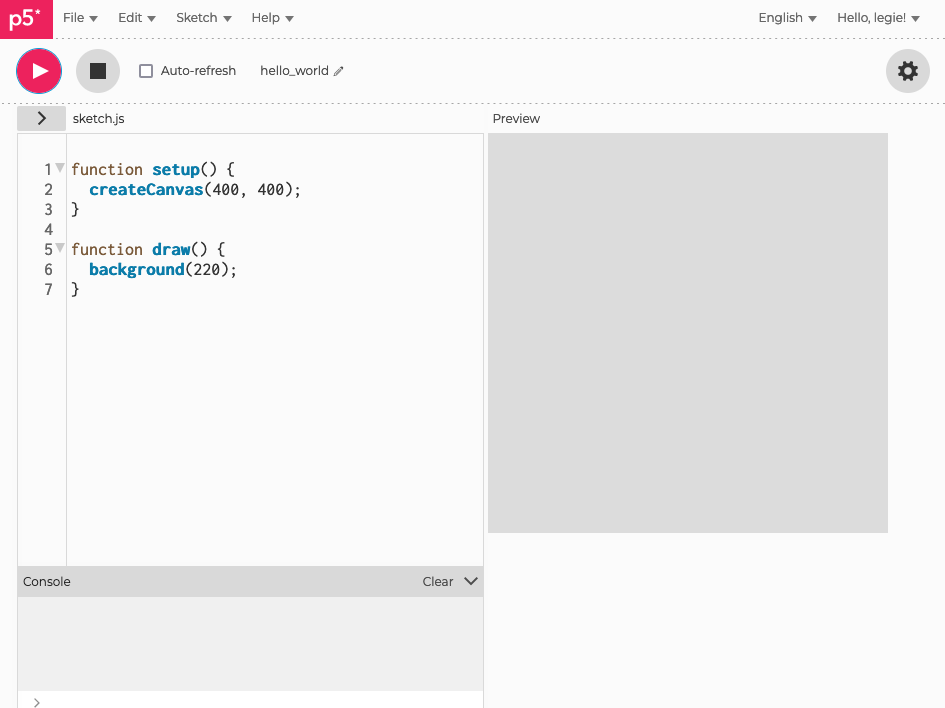Enable the Auto-refresh checkbox
The image size is (945, 708).
click(146, 71)
